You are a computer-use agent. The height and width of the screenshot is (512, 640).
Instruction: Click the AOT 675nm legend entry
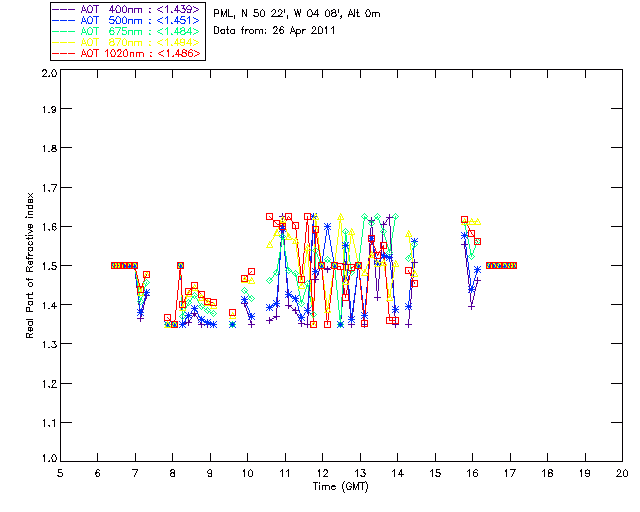[x=126, y=31]
